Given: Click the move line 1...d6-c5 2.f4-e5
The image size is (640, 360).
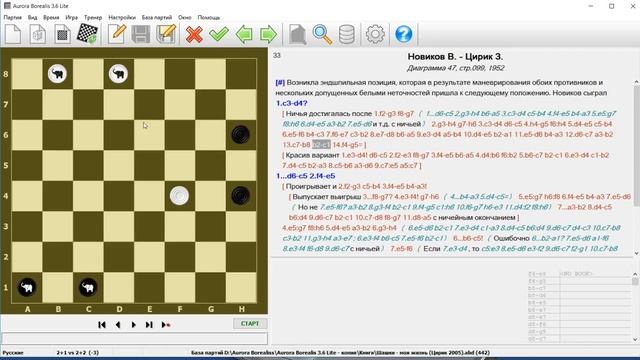Looking at the screenshot, I should [306, 176].
